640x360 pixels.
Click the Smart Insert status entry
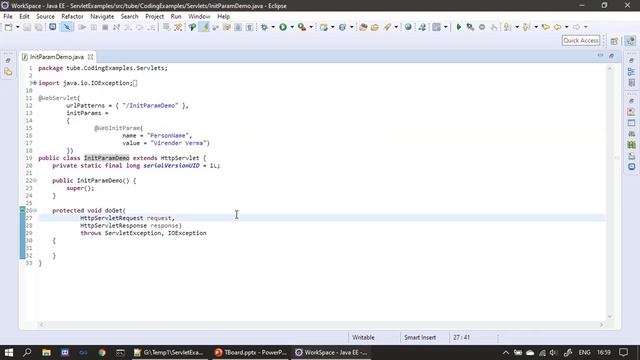click(x=420, y=338)
